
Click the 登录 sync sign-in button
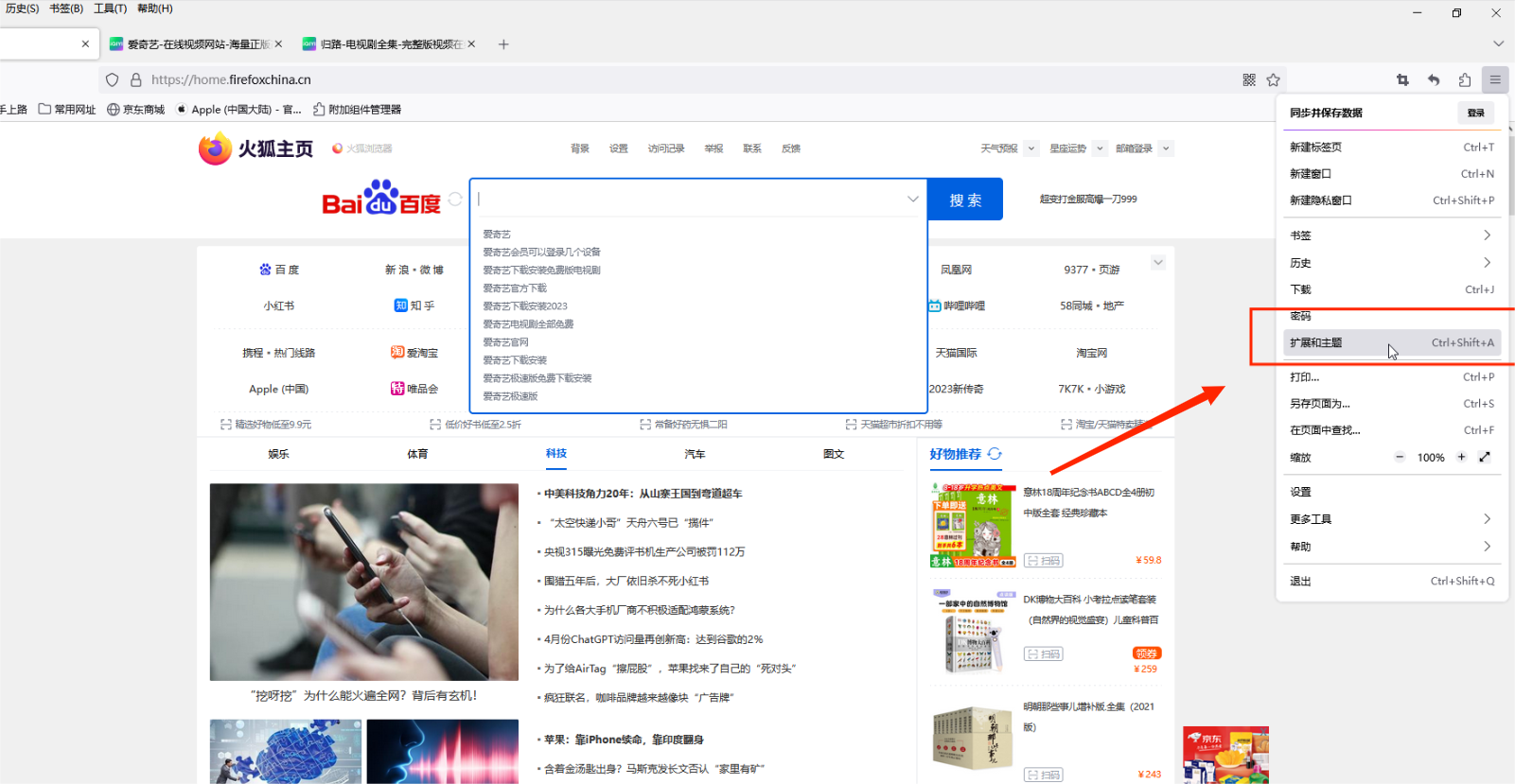(x=1475, y=113)
